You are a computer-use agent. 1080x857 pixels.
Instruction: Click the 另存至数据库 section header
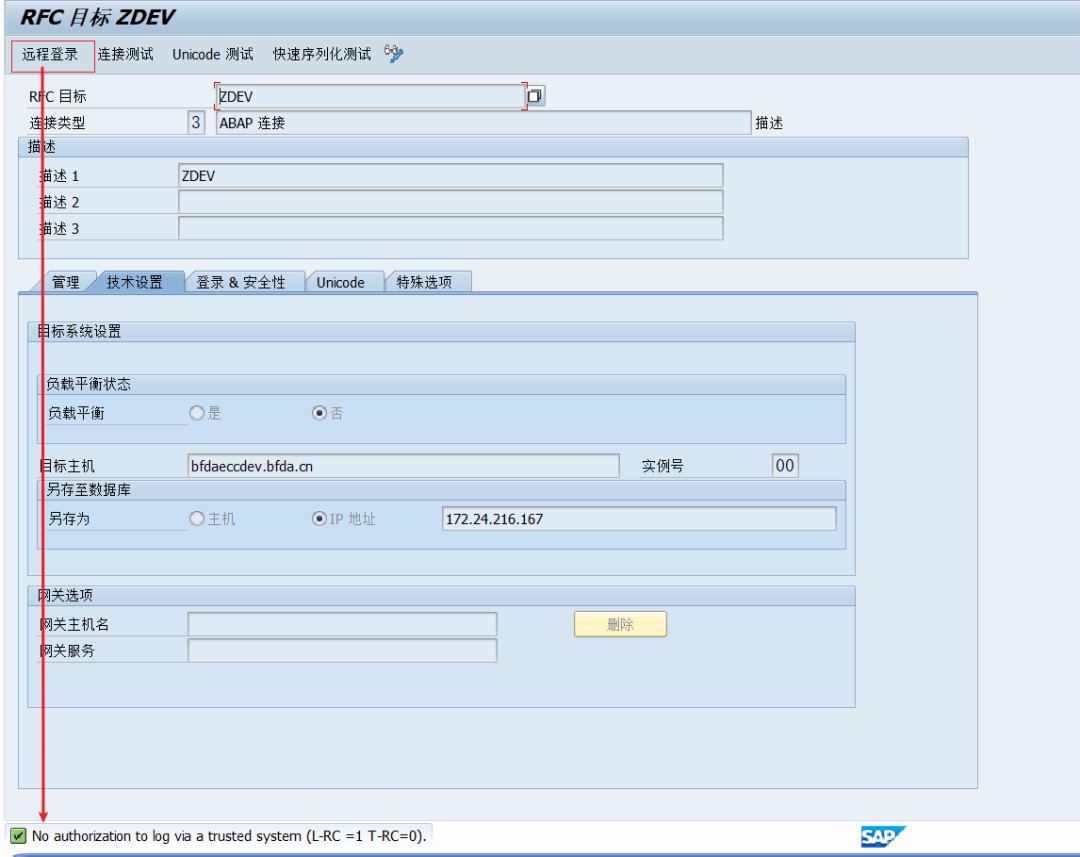coord(441,490)
